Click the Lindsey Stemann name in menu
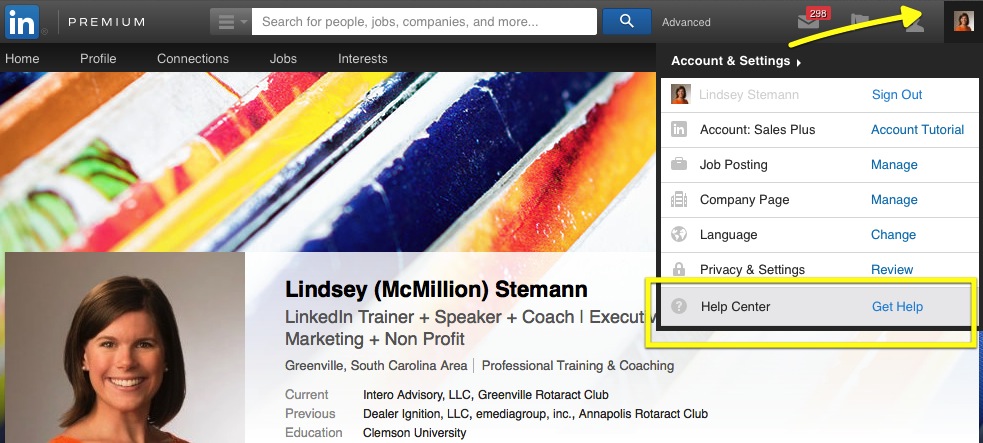 click(x=749, y=95)
